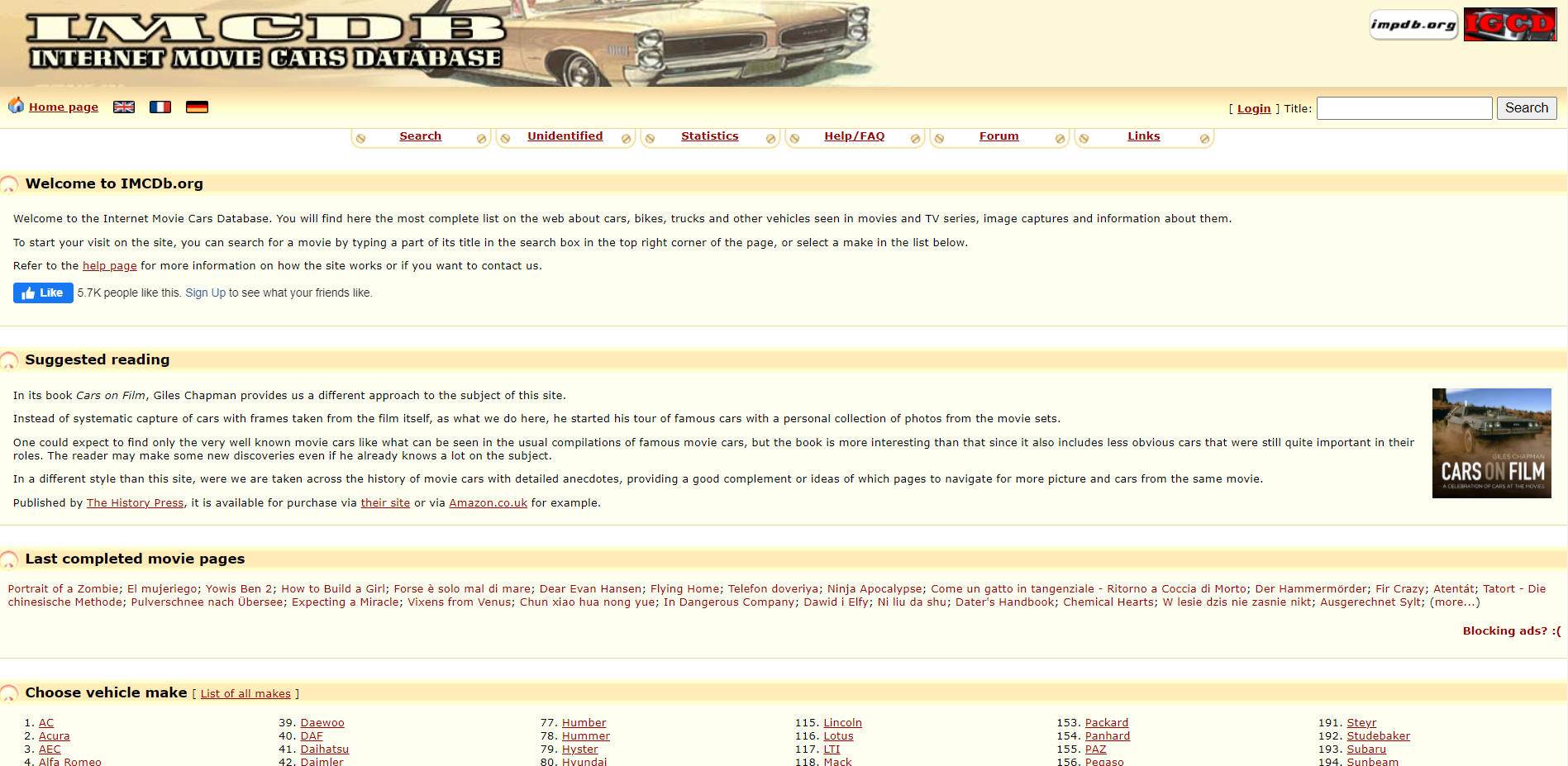Image resolution: width=1568 pixels, height=766 pixels.
Task: Open the Statistics menu item
Action: coord(710,136)
